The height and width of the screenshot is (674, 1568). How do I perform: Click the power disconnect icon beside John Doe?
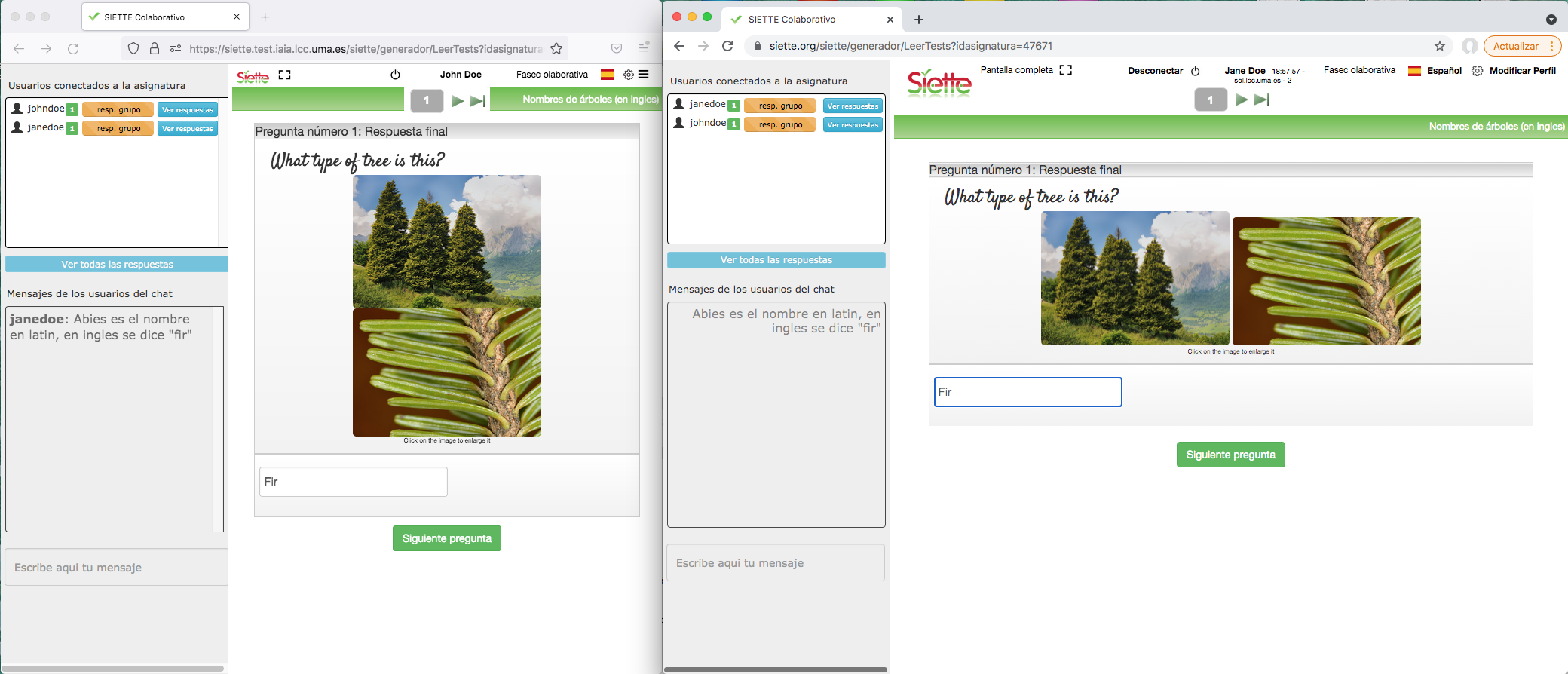[x=395, y=75]
